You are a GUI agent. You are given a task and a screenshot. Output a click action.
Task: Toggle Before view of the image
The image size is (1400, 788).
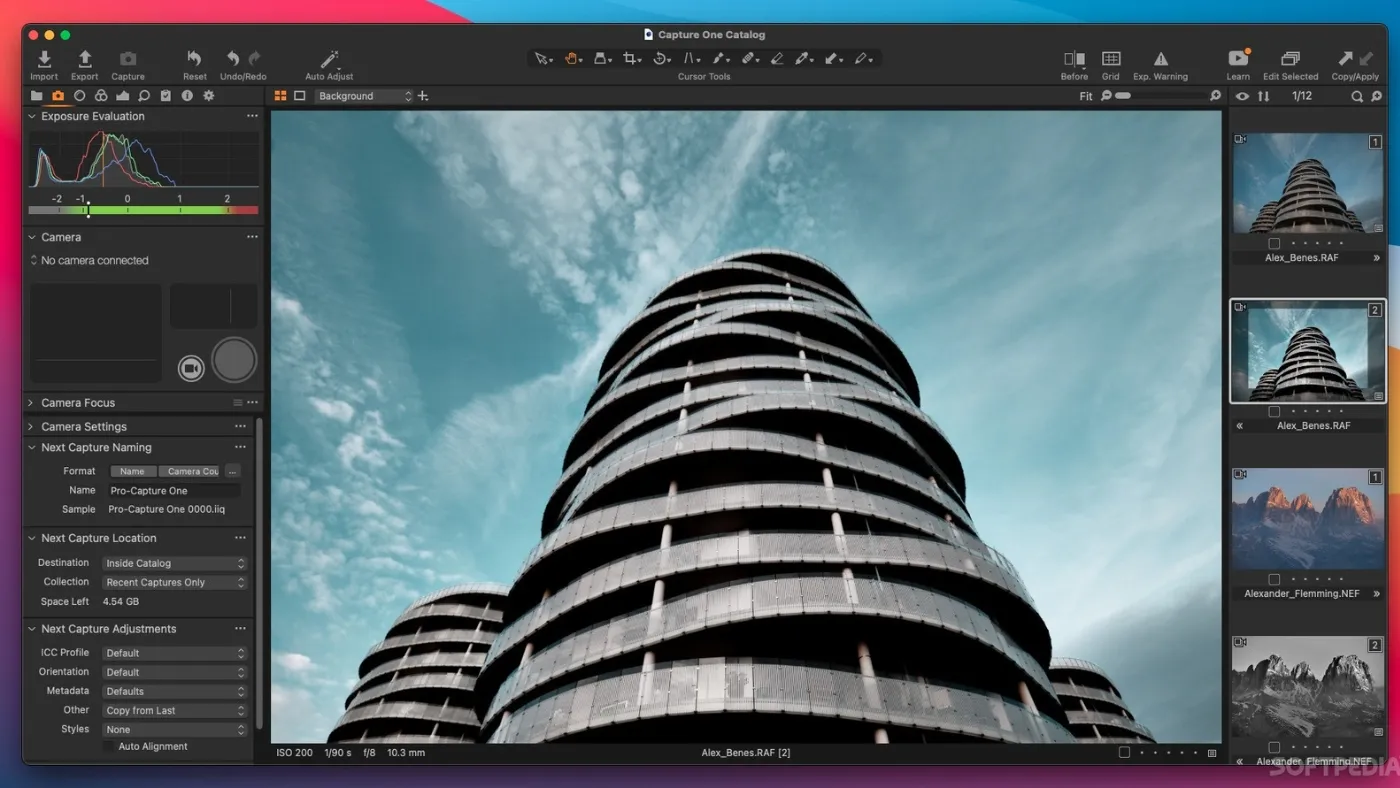[x=1073, y=58]
